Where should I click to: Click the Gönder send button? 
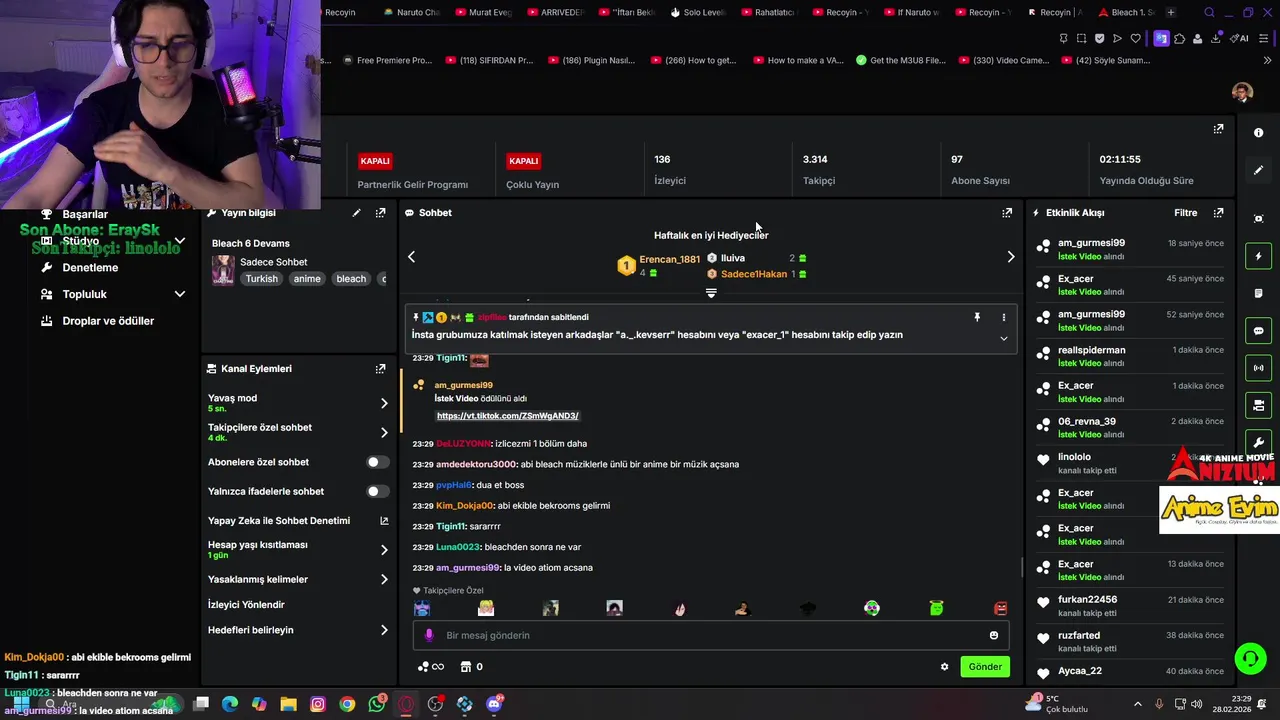coord(985,667)
